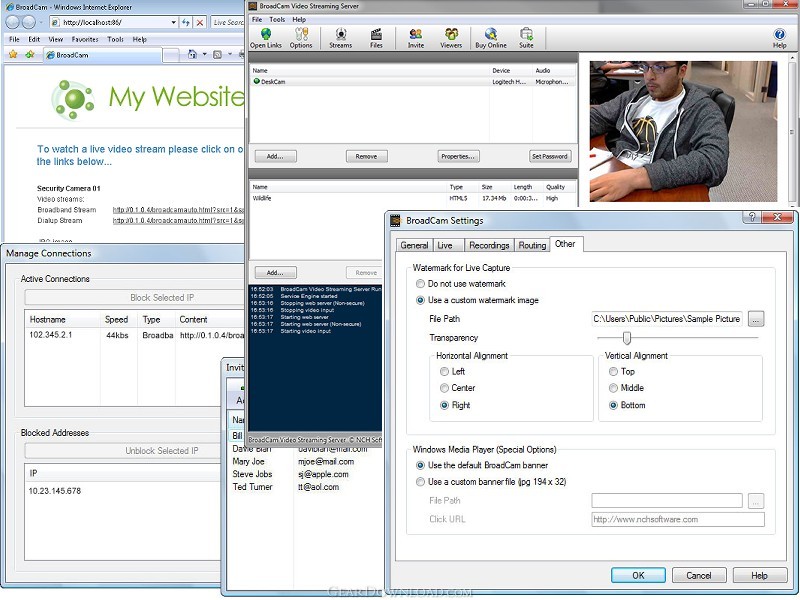800x600 pixels.
Task: Click the IE stop loading X icon
Action: coord(200,22)
